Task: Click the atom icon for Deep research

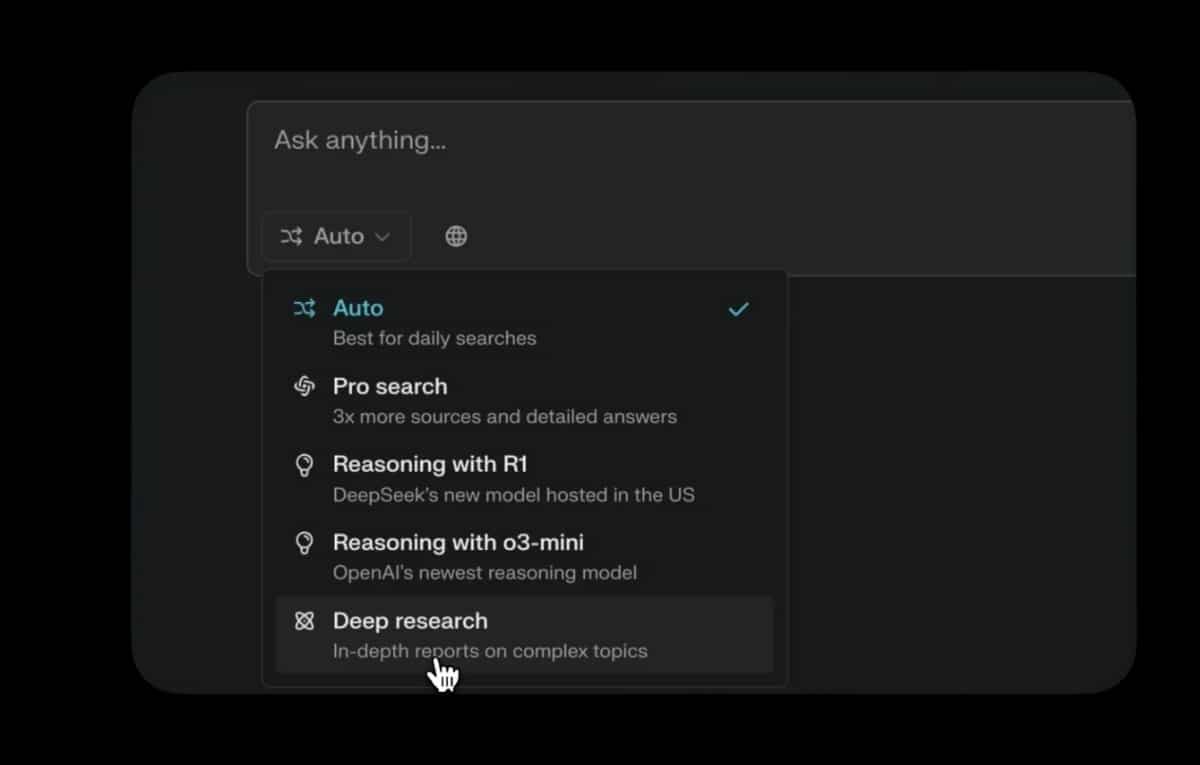Action: (x=304, y=621)
